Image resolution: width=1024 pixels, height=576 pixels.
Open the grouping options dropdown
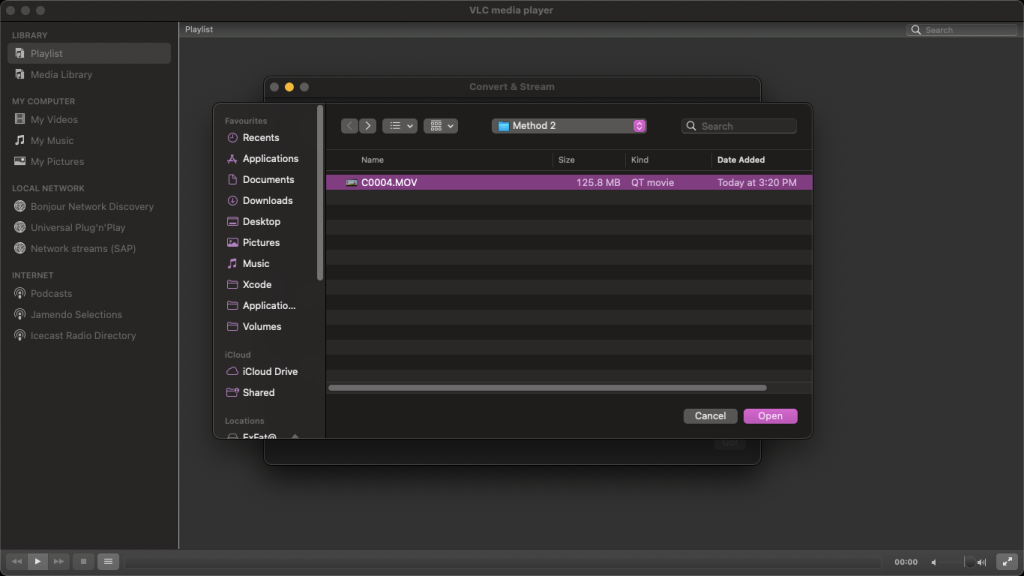[x=441, y=125]
